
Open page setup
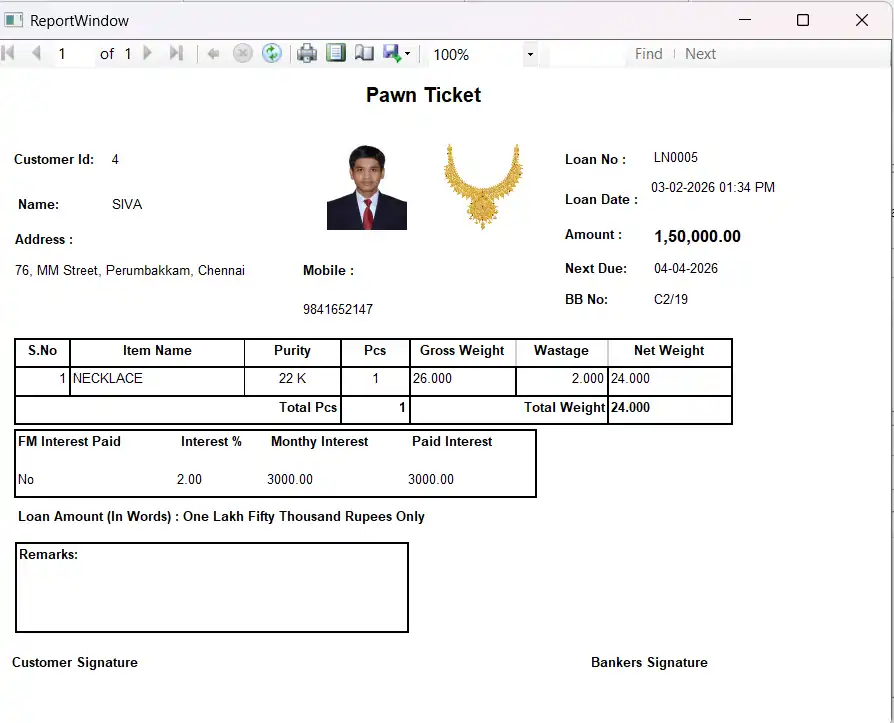(x=364, y=54)
